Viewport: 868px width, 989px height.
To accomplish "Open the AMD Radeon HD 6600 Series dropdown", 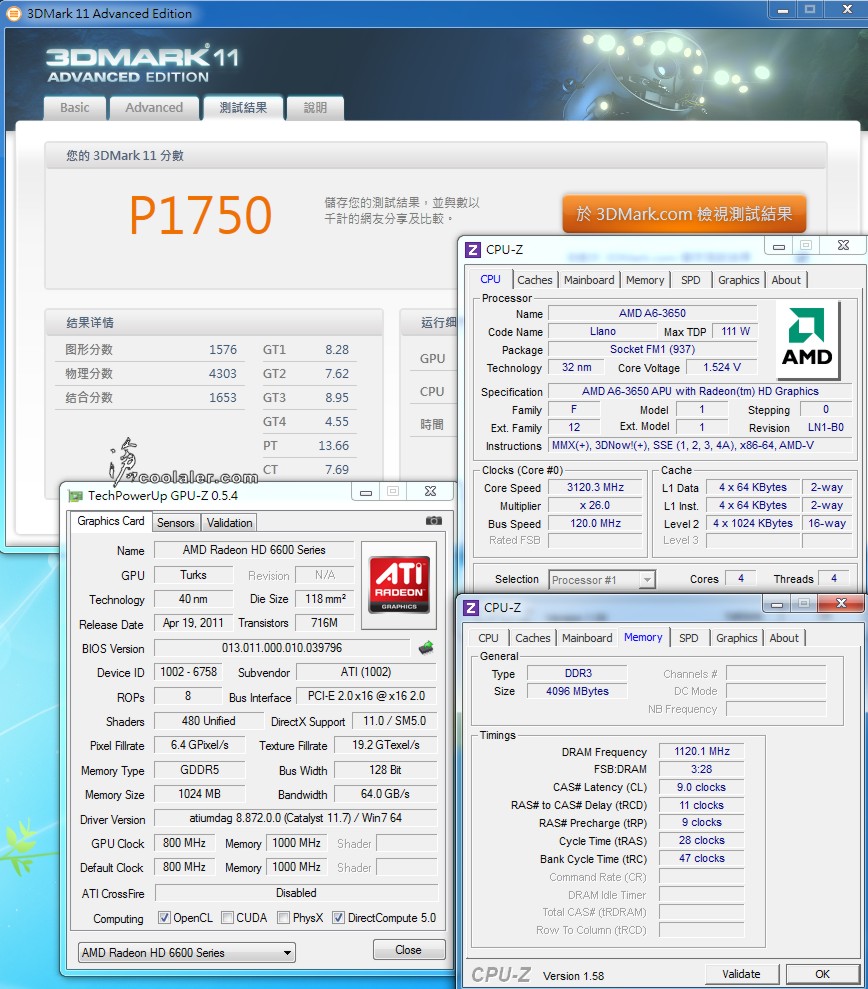I will pos(187,952).
